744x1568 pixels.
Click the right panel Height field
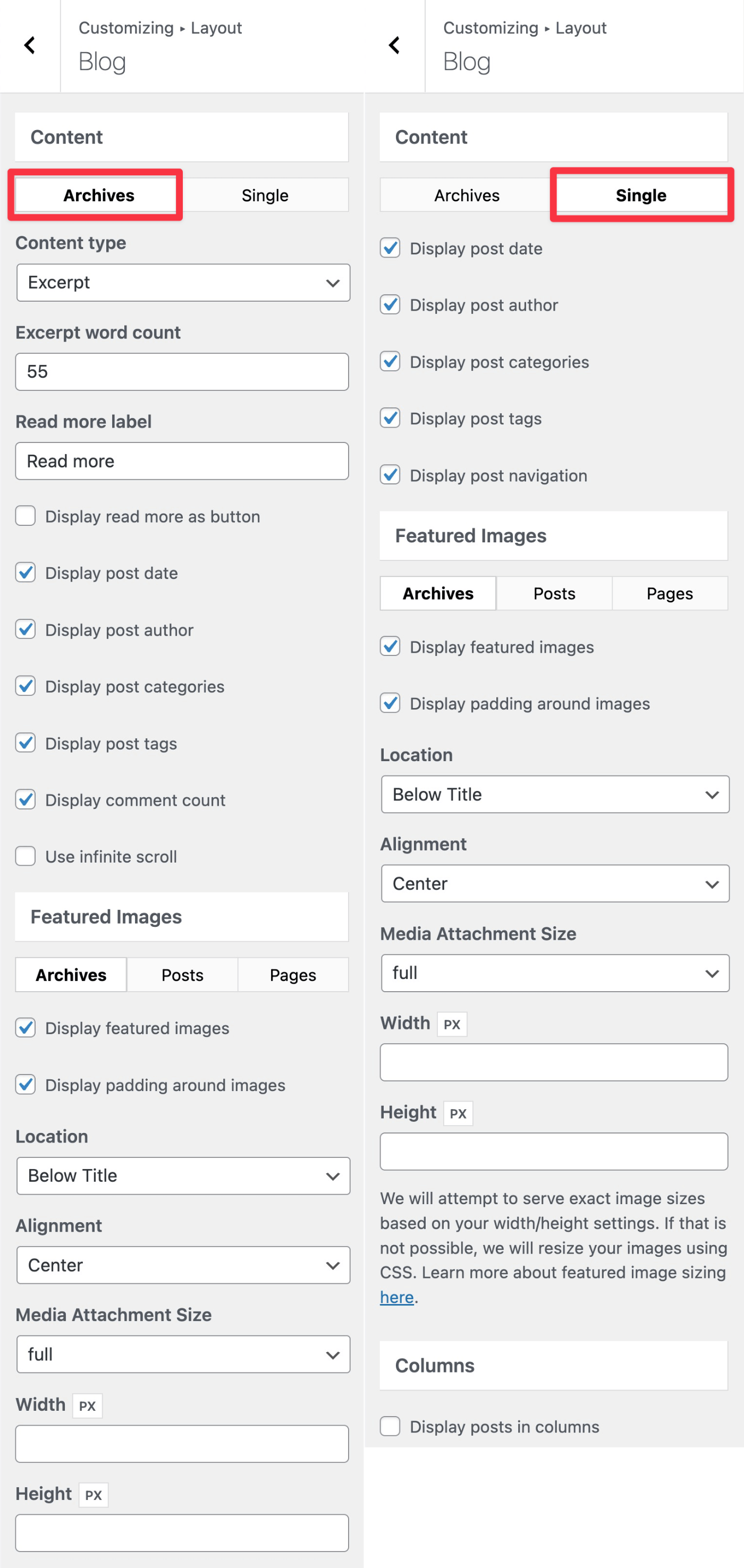coord(554,1152)
